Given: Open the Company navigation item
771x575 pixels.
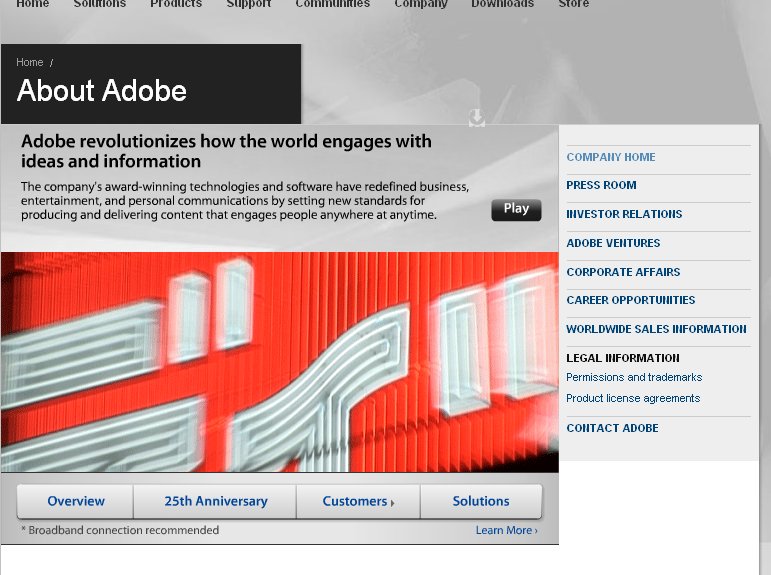Looking at the screenshot, I should pos(421,4).
